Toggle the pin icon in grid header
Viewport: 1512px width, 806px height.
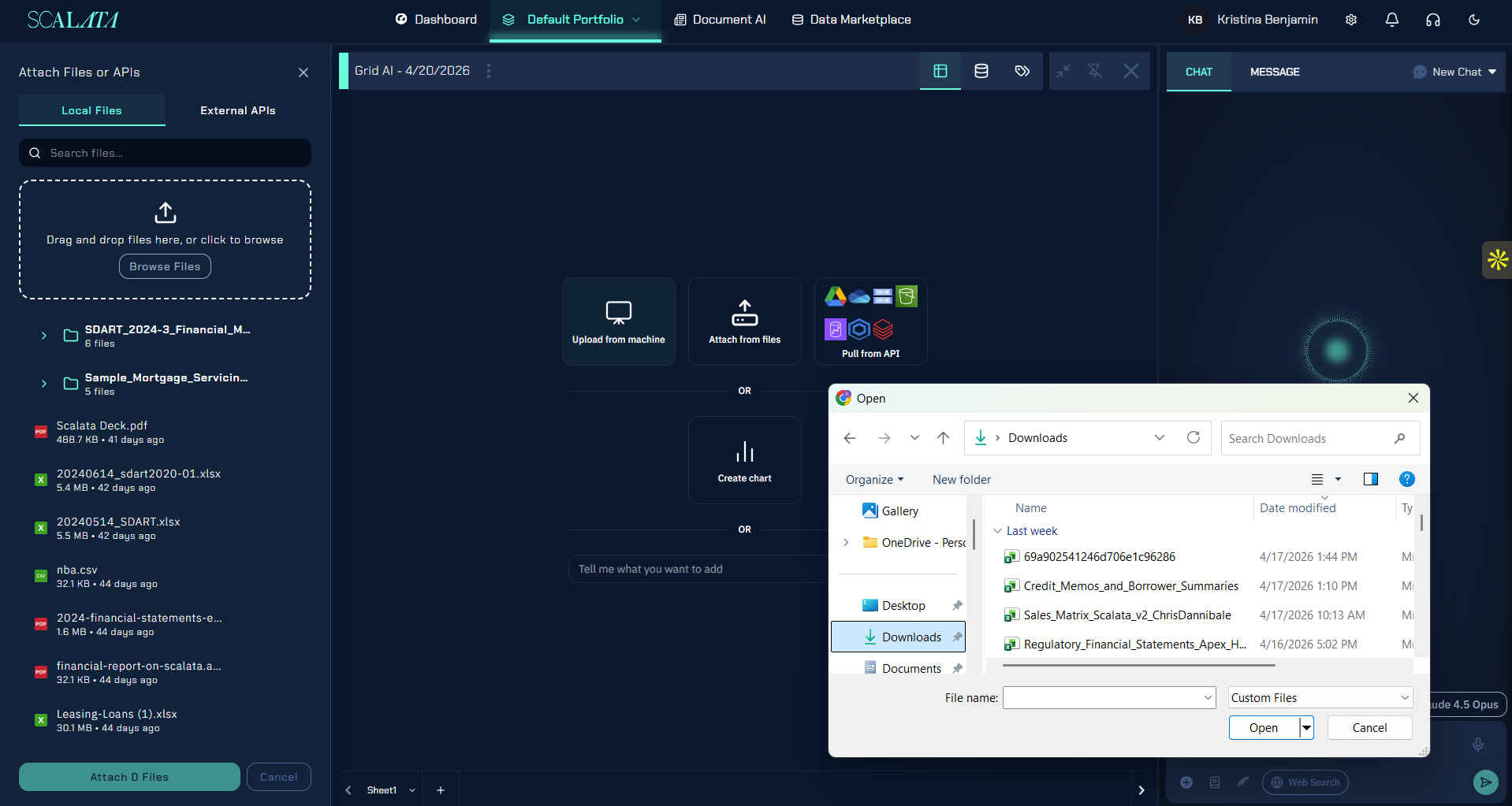[1095, 71]
